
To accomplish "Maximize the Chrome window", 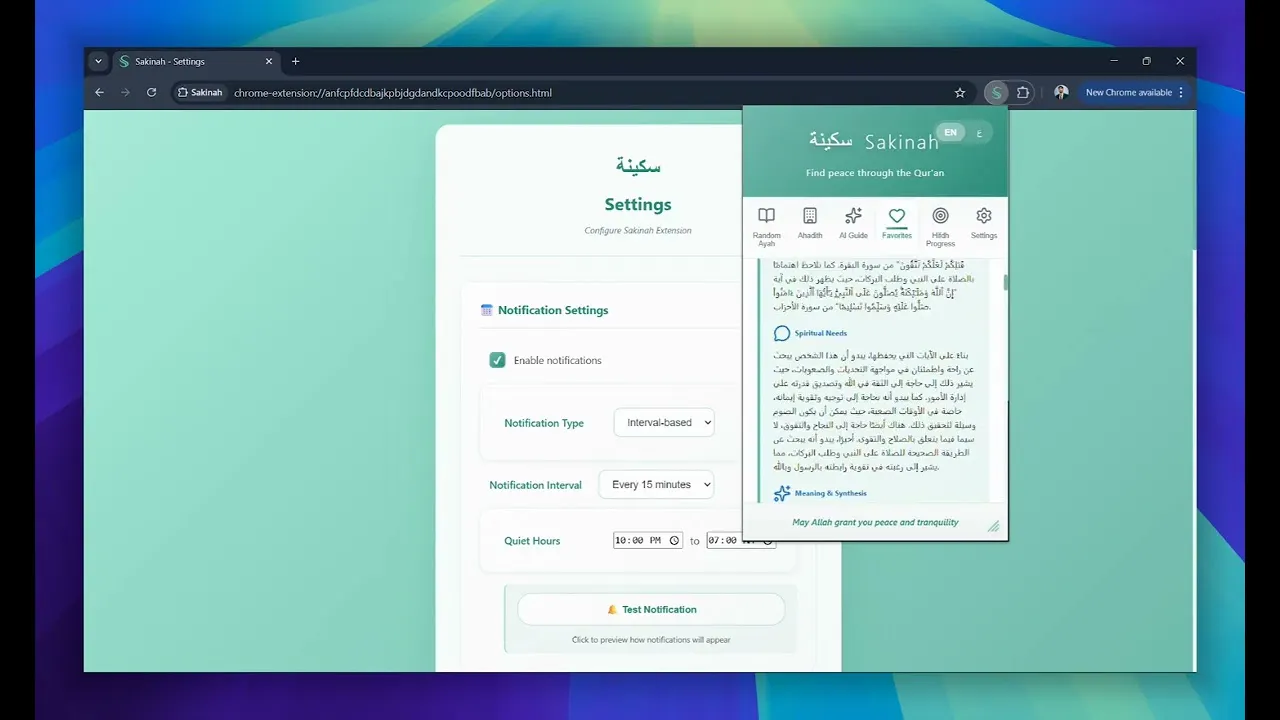I will pos(1147,61).
